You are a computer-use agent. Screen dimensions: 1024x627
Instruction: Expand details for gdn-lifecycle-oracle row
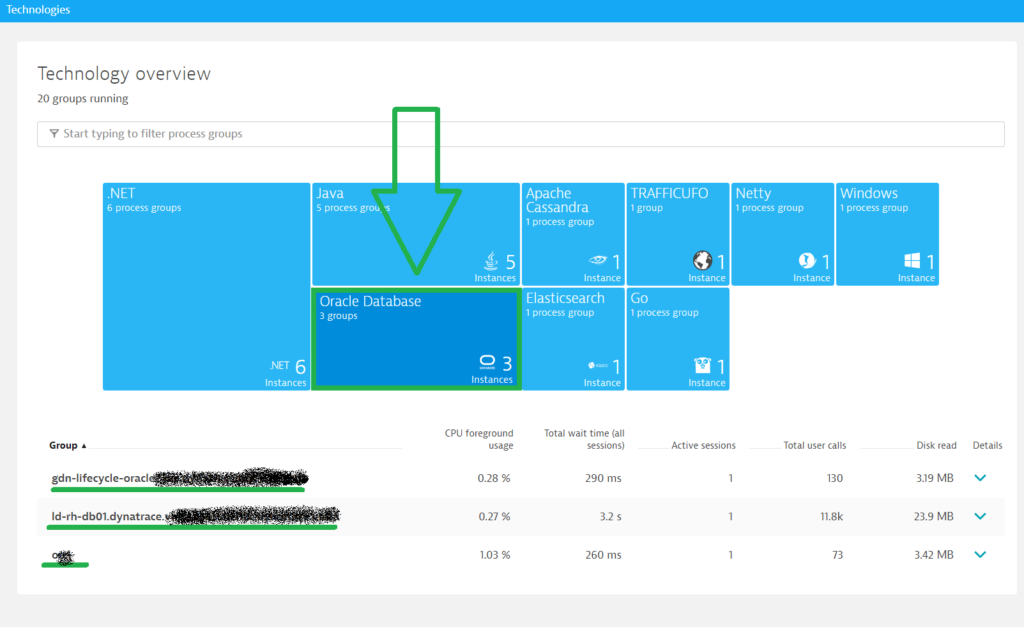tap(980, 477)
